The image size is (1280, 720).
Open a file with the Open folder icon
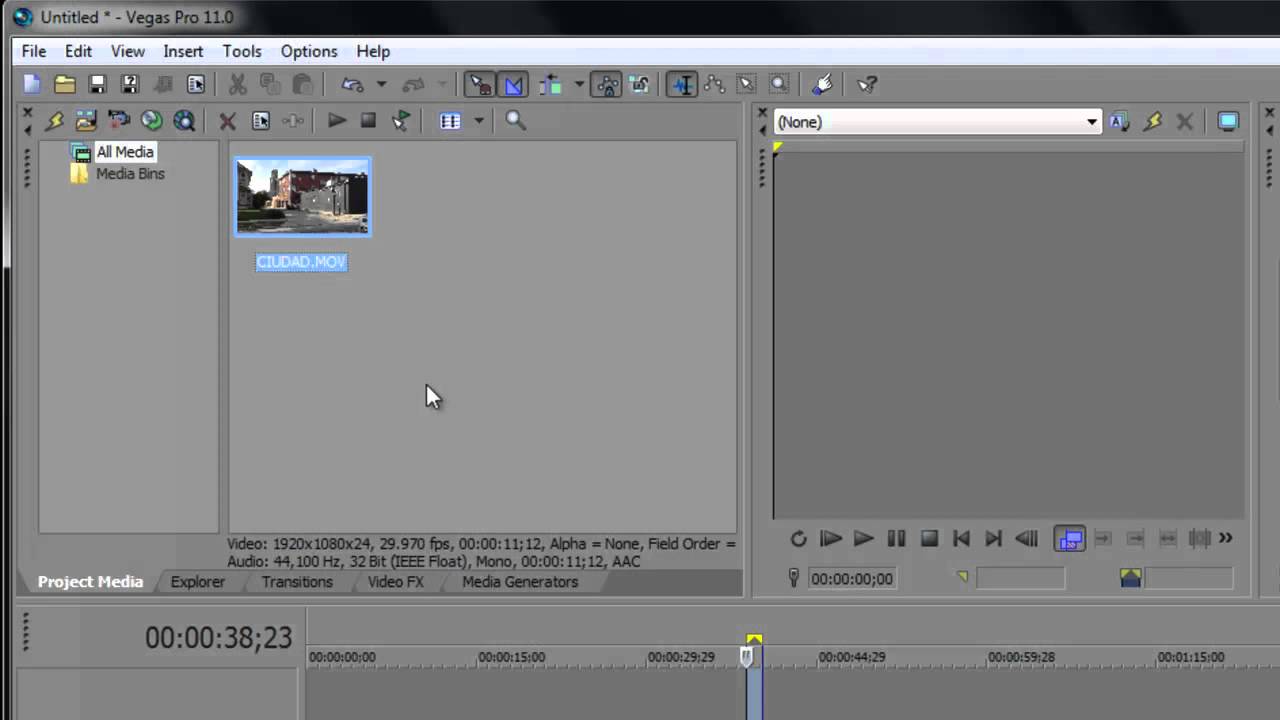pos(65,85)
